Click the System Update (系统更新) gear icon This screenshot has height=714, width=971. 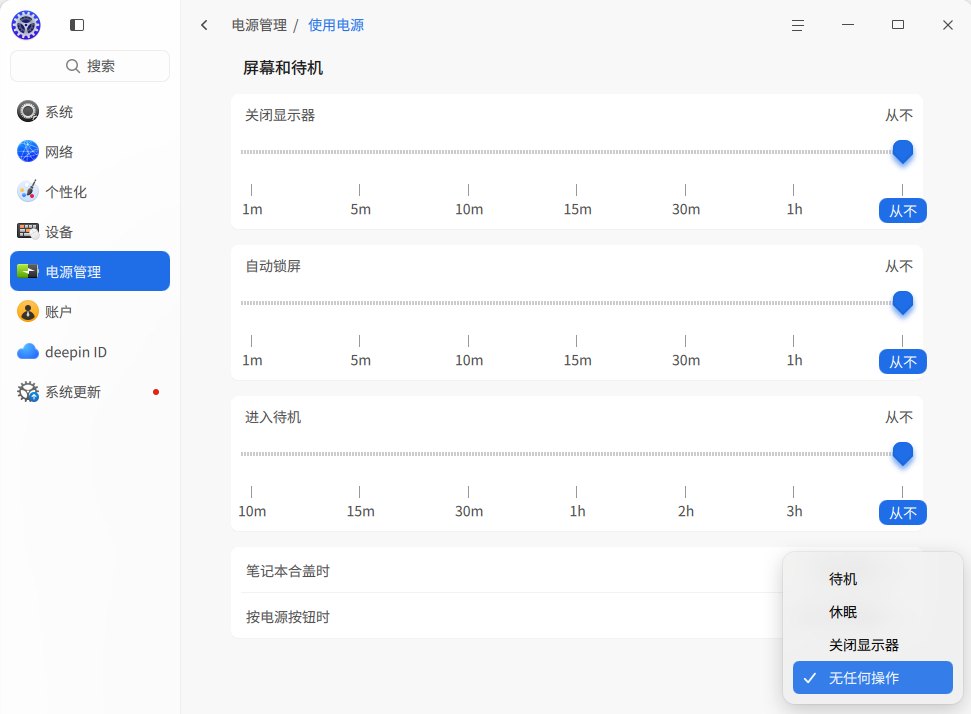(27, 392)
